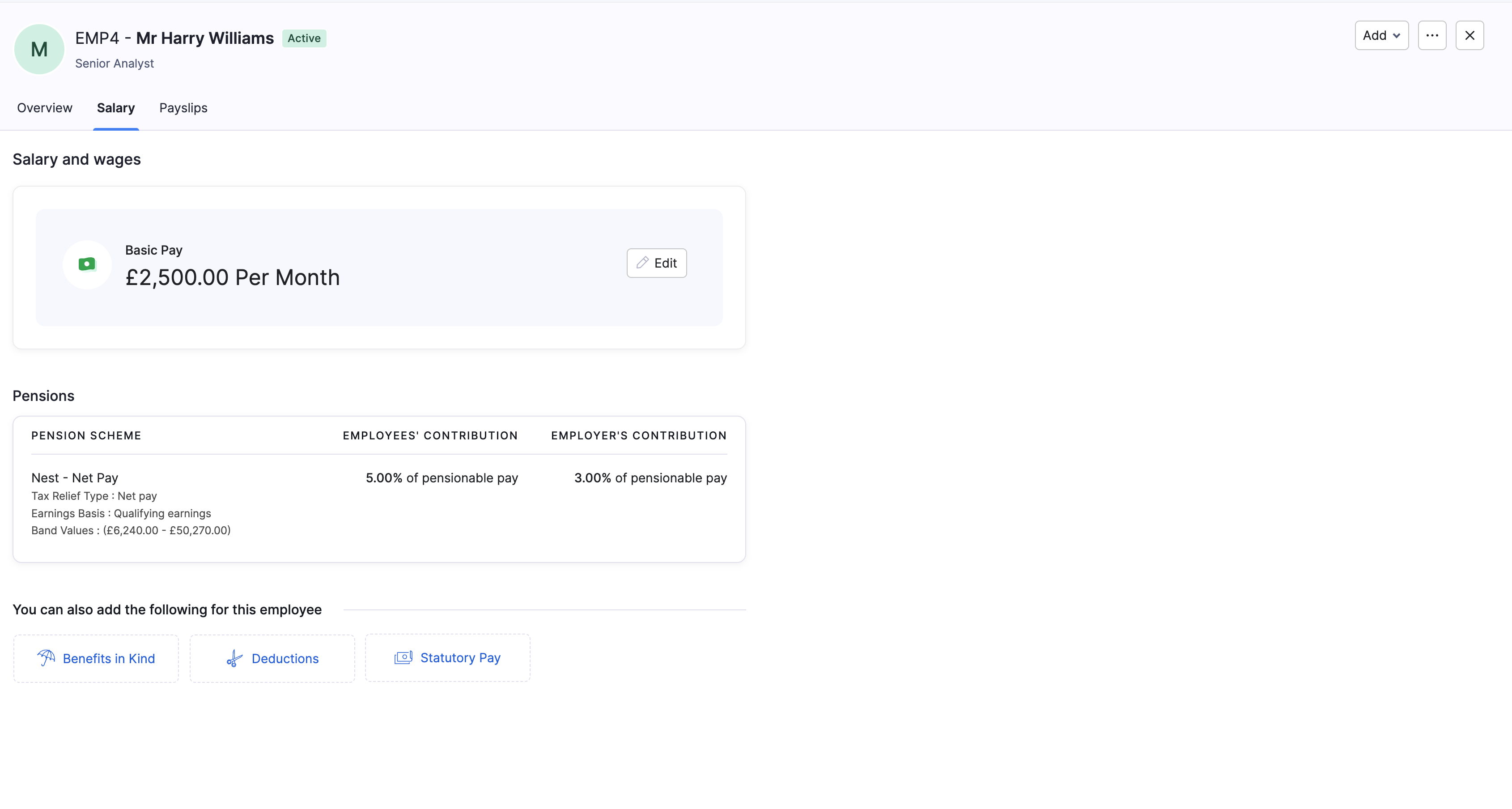The width and height of the screenshot is (1512, 809).
Task: Click the Pension Scheme column header
Action: 86,436
